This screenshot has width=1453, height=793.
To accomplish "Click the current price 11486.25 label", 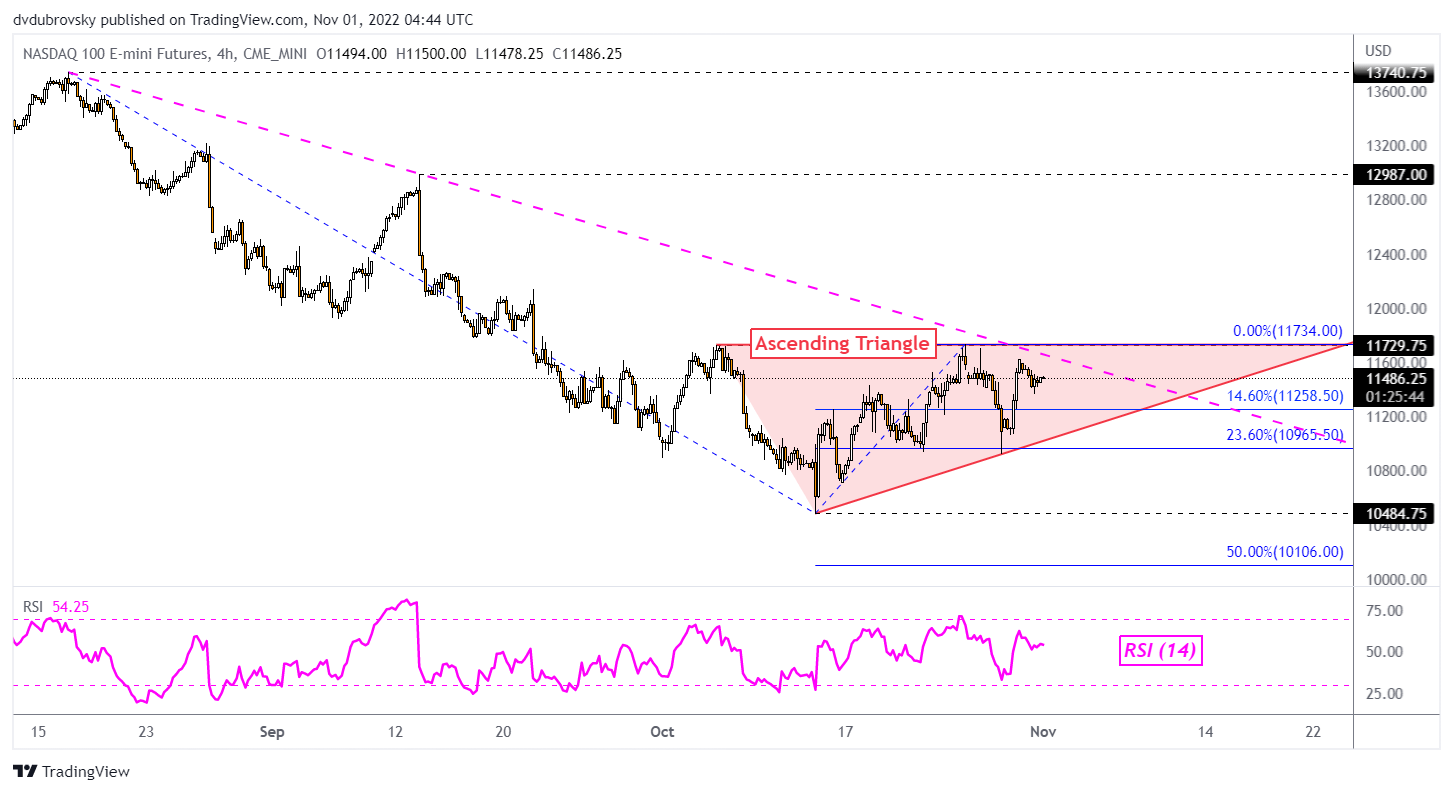I will pos(1397,379).
